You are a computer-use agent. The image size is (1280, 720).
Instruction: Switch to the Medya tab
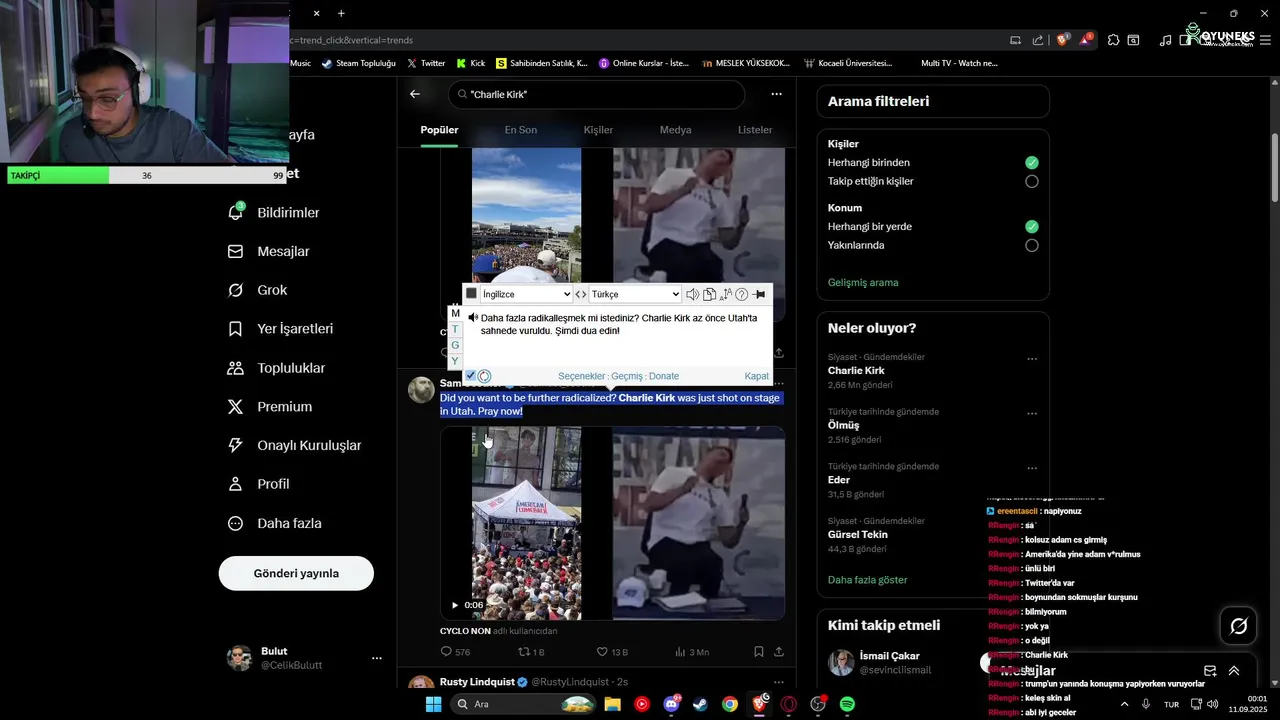pyautogui.click(x=675, y=130)
